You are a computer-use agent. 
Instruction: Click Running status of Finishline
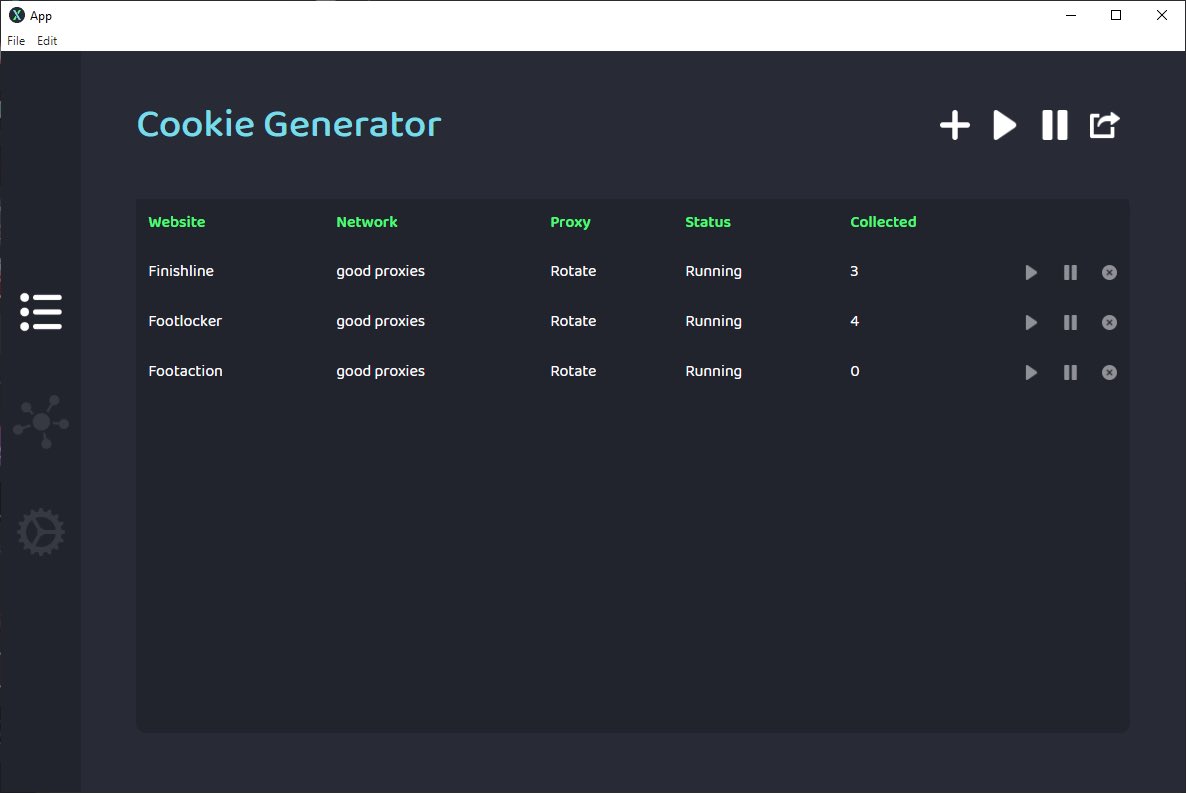(713, 272)
